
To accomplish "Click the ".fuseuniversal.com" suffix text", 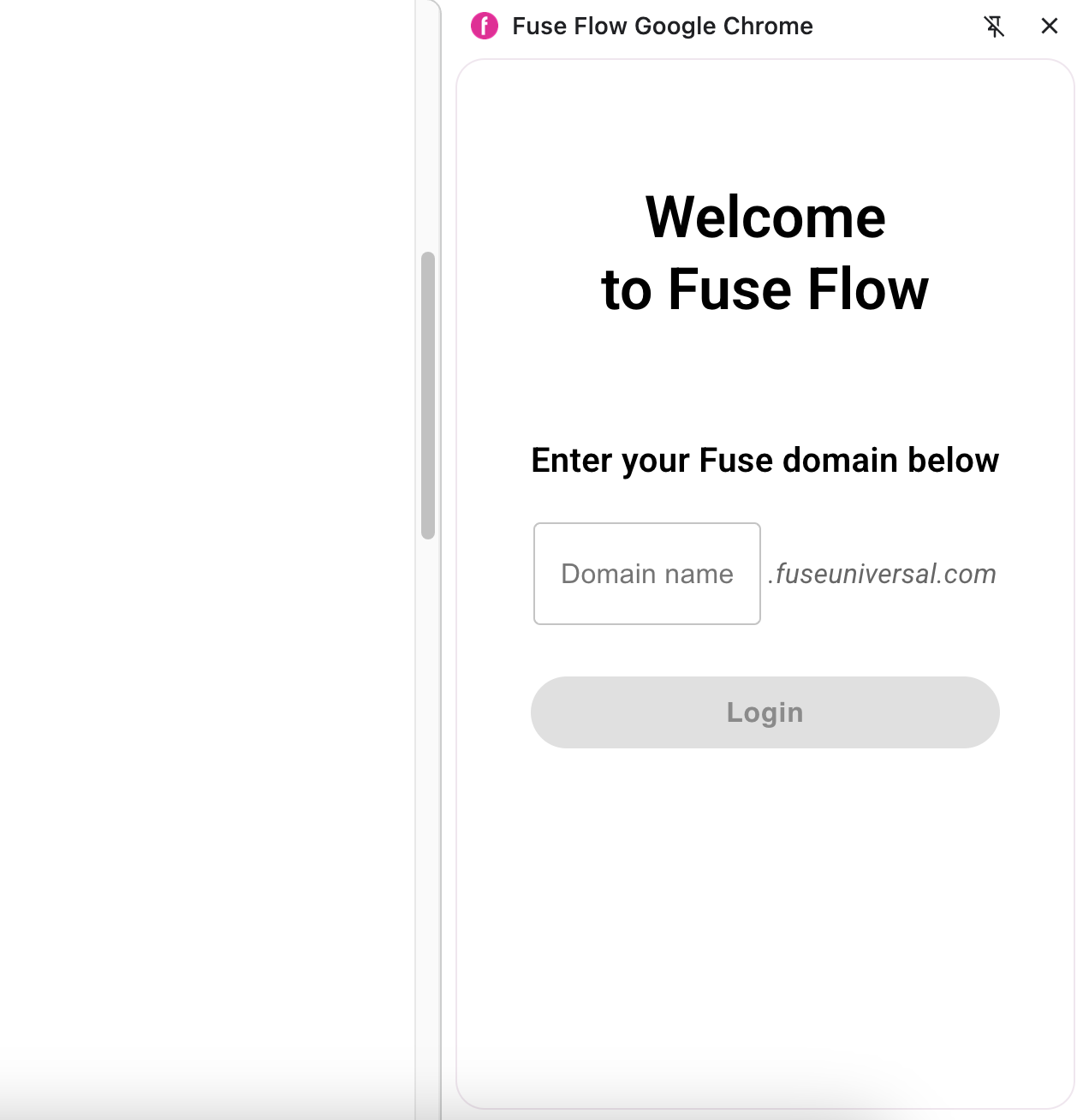I will (882, 574).
